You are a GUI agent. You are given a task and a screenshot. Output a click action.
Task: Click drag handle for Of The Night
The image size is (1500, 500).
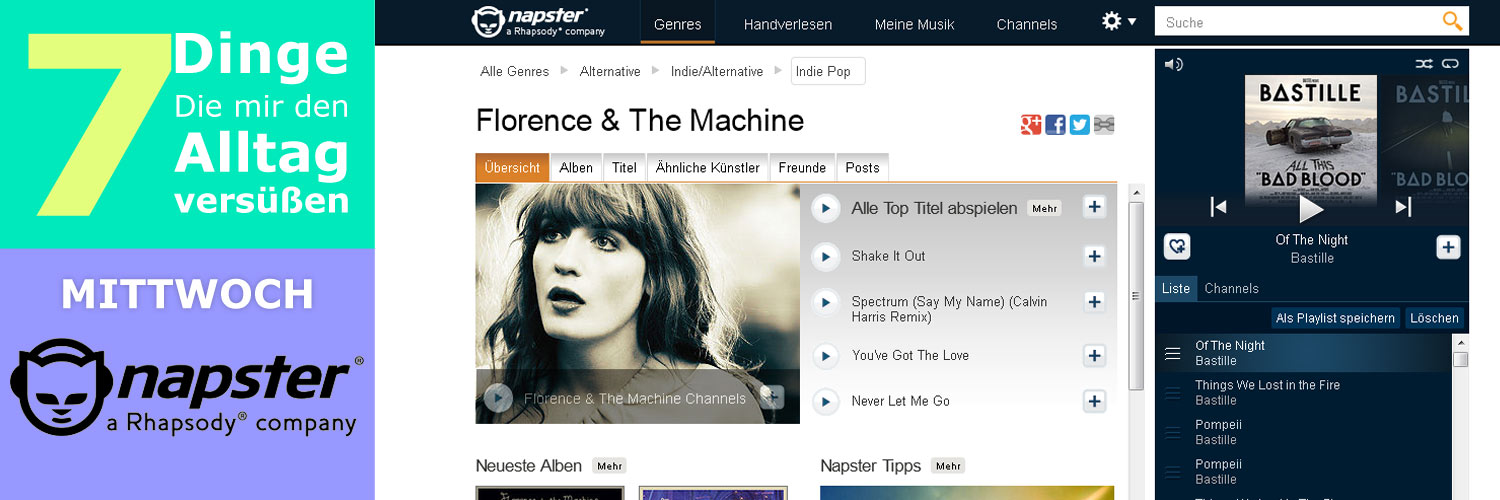1173,353
